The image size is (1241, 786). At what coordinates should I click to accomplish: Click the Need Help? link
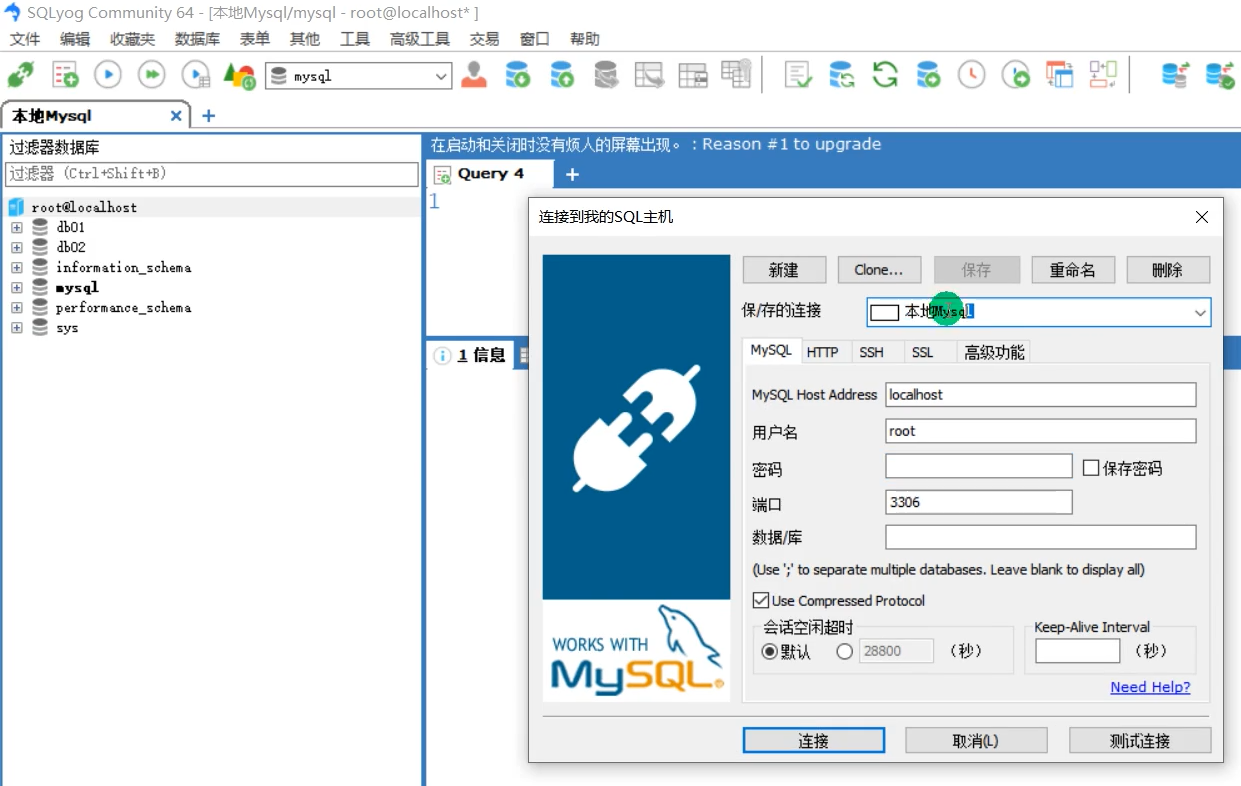click(1150, 687)
